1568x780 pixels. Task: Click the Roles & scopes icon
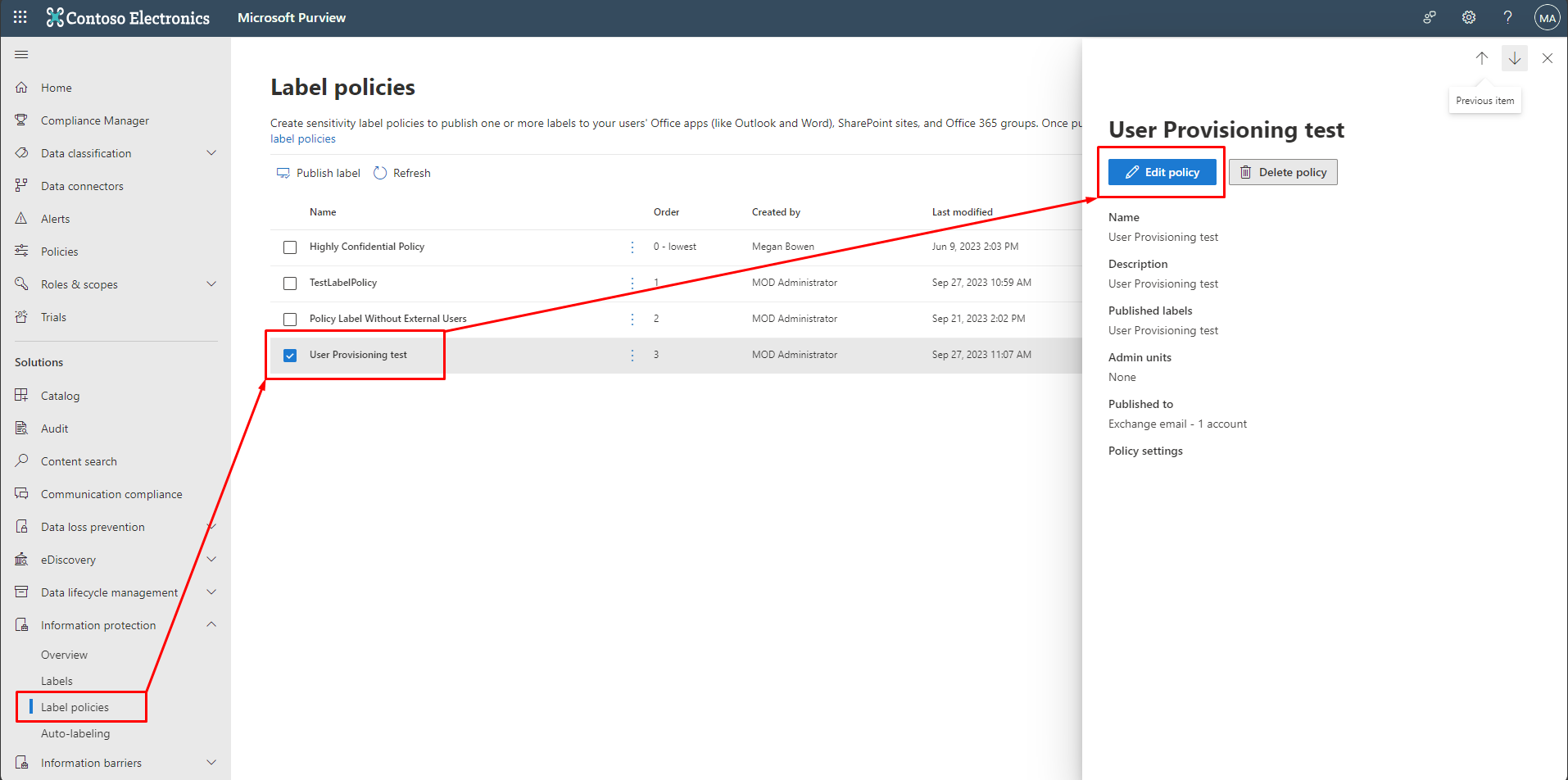[21, 284]
